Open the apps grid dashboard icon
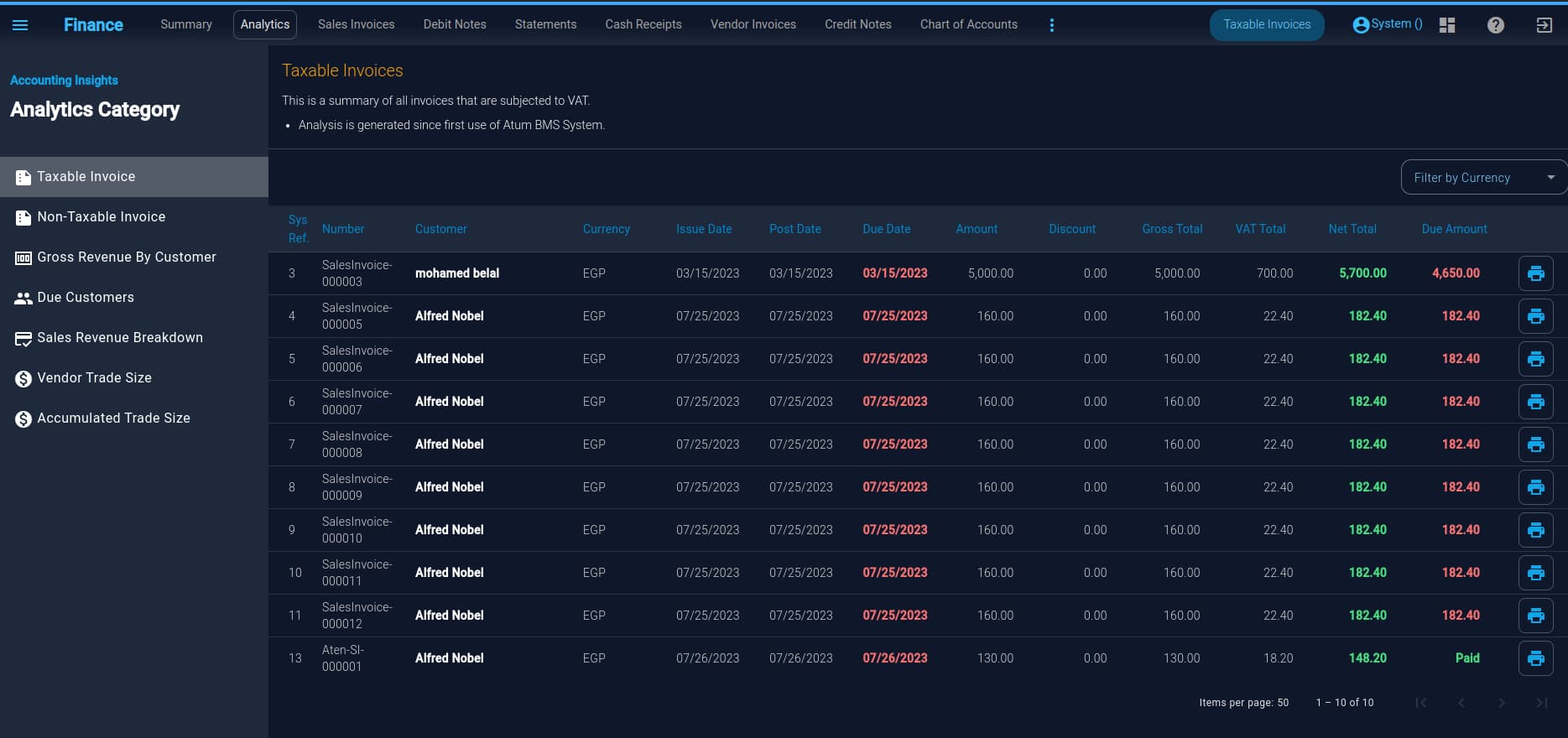The height and width of the screenshot is (738, 1568). click(1446, 25)
